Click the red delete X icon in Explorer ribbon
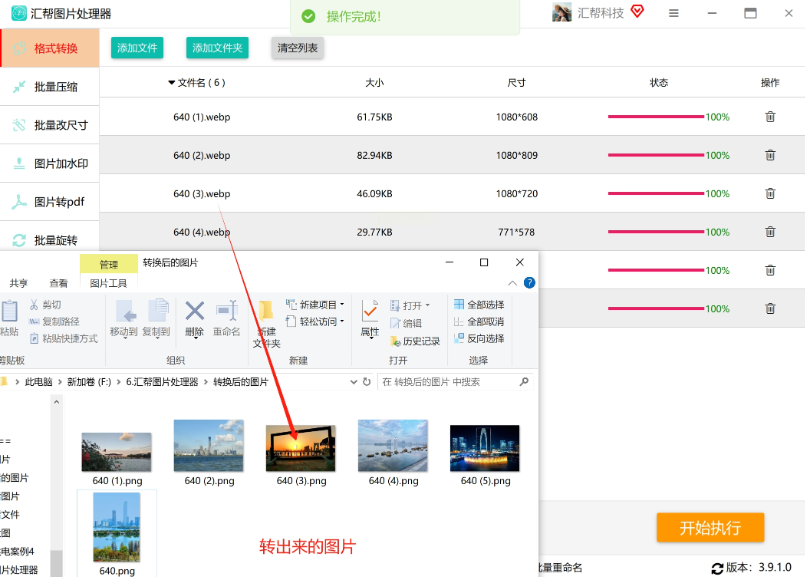805x577 pixels. 195,311
